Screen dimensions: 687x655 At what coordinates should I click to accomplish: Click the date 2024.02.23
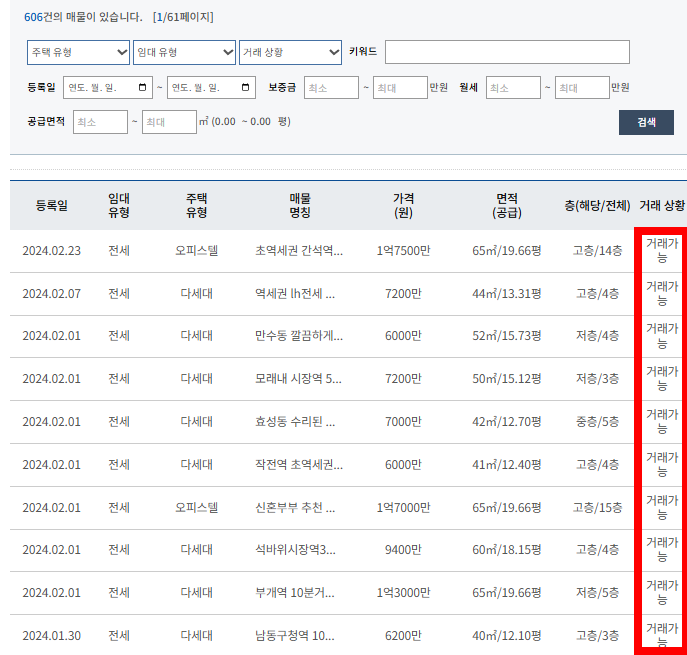[52, 251]
